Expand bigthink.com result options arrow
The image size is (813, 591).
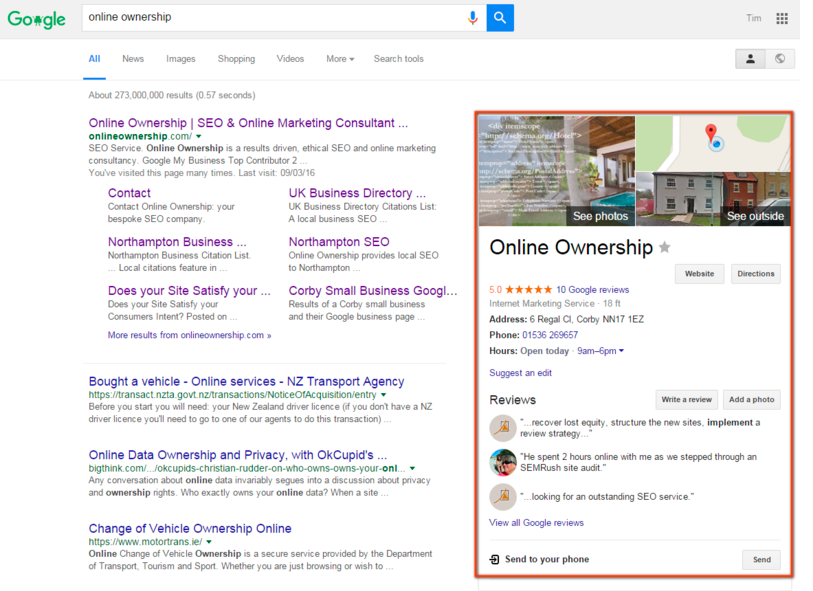(412, 469)
